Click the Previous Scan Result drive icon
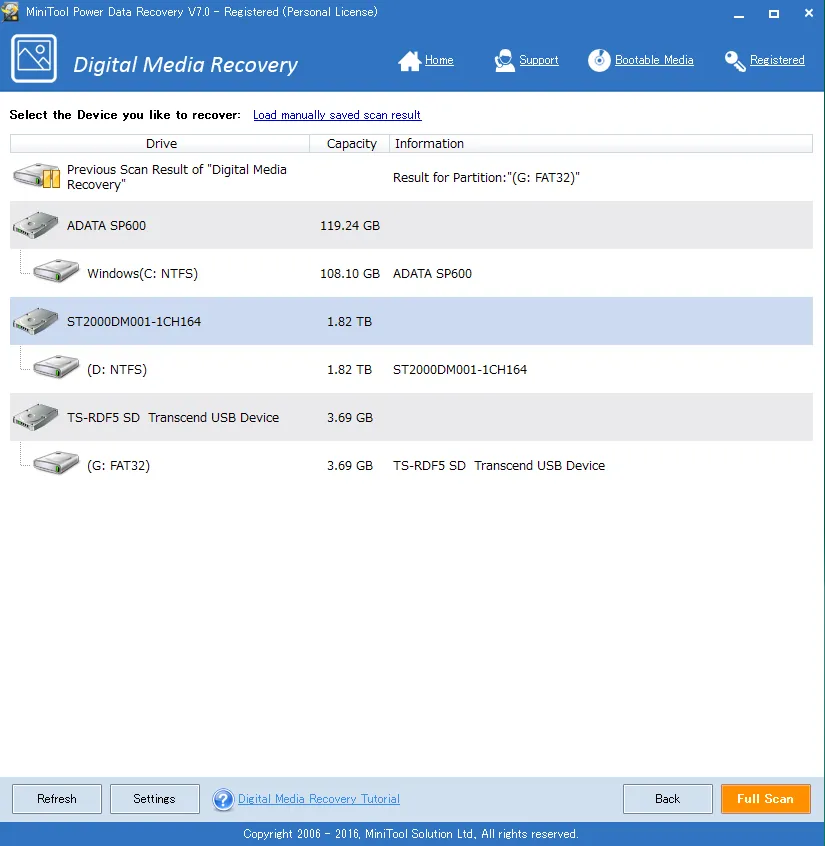 pos(37,177)
